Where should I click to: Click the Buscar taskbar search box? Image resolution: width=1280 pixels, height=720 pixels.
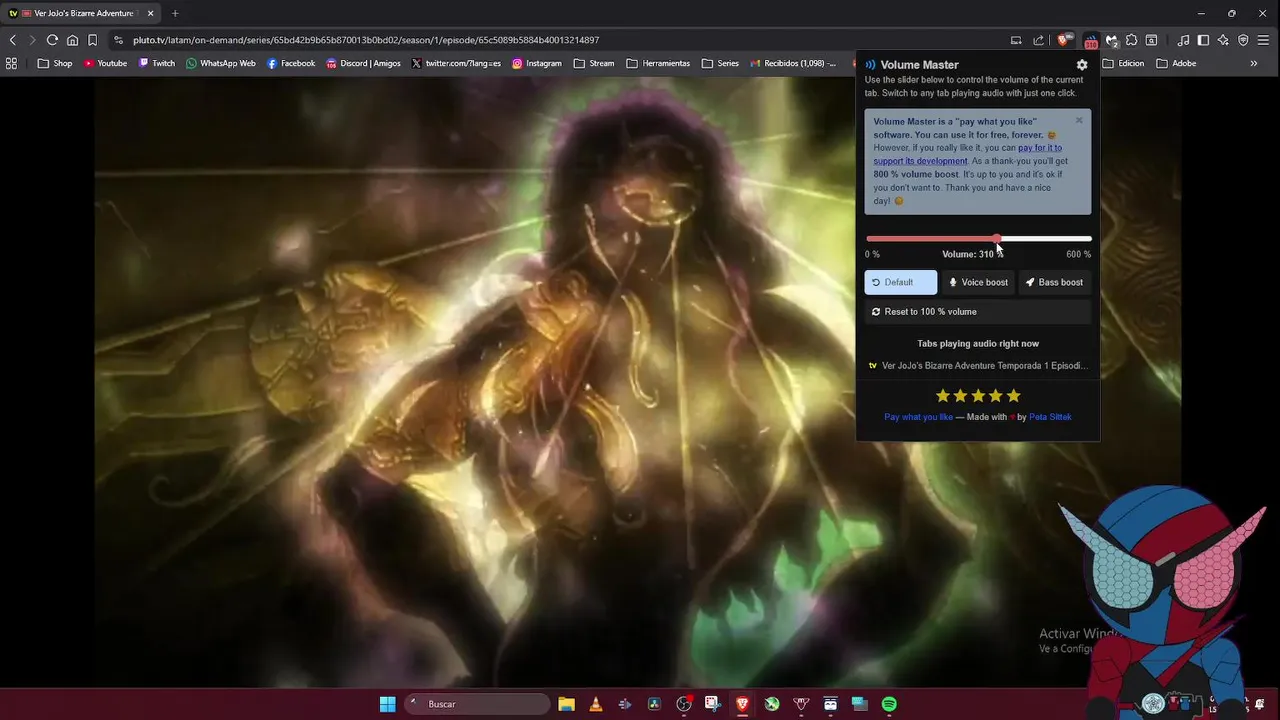coord(477,704)
